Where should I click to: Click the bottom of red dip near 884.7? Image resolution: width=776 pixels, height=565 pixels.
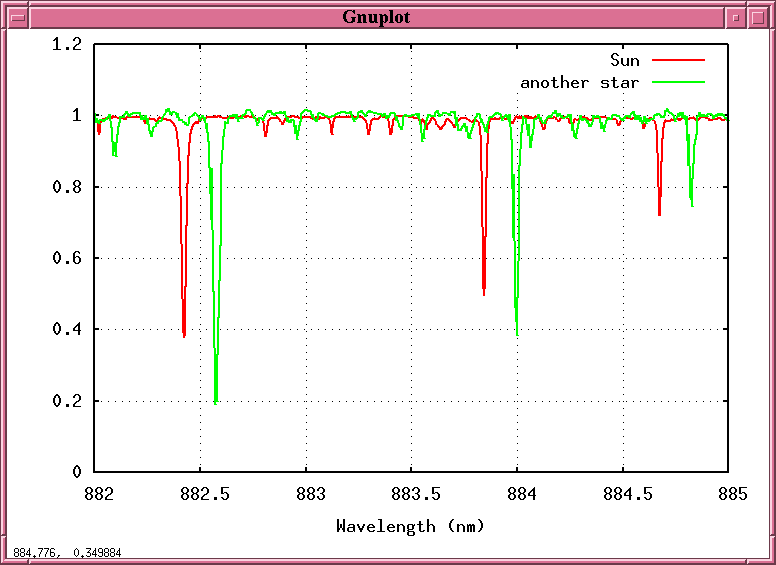pyautogui.click(x=660, y=213)
